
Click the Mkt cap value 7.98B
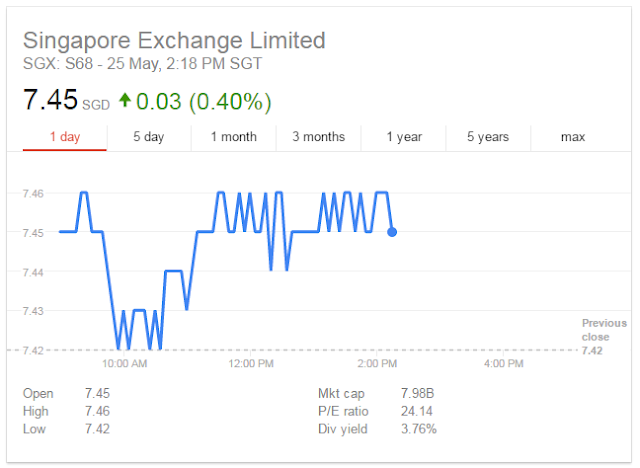(417, 393)
